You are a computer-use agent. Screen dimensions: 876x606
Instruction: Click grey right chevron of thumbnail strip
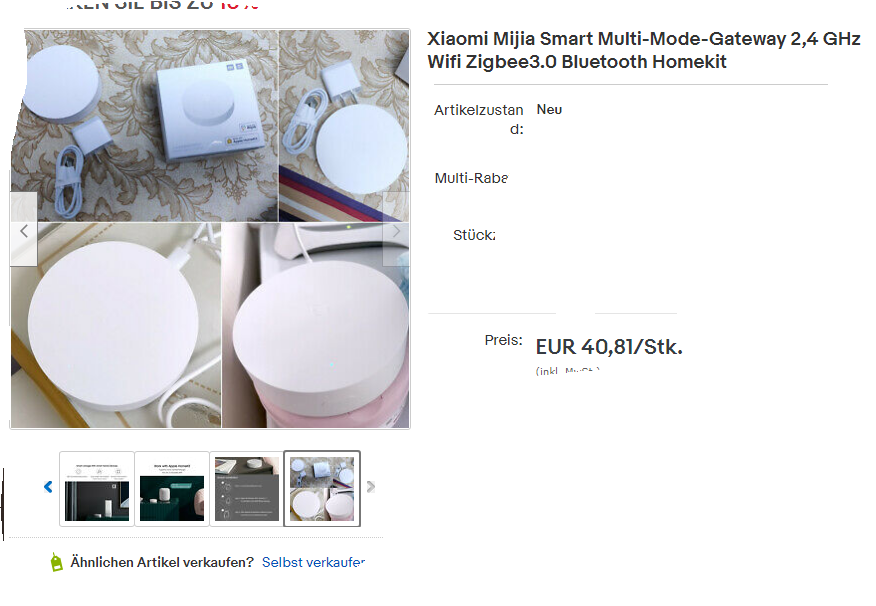point(370,487)
